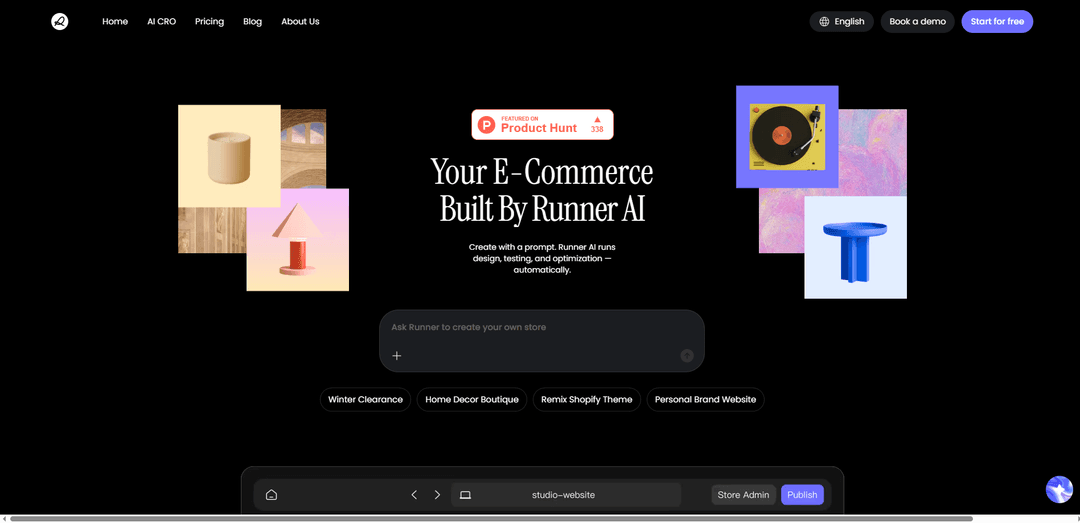Click the forward arrow in studio toolbar

tap(437, 495)
